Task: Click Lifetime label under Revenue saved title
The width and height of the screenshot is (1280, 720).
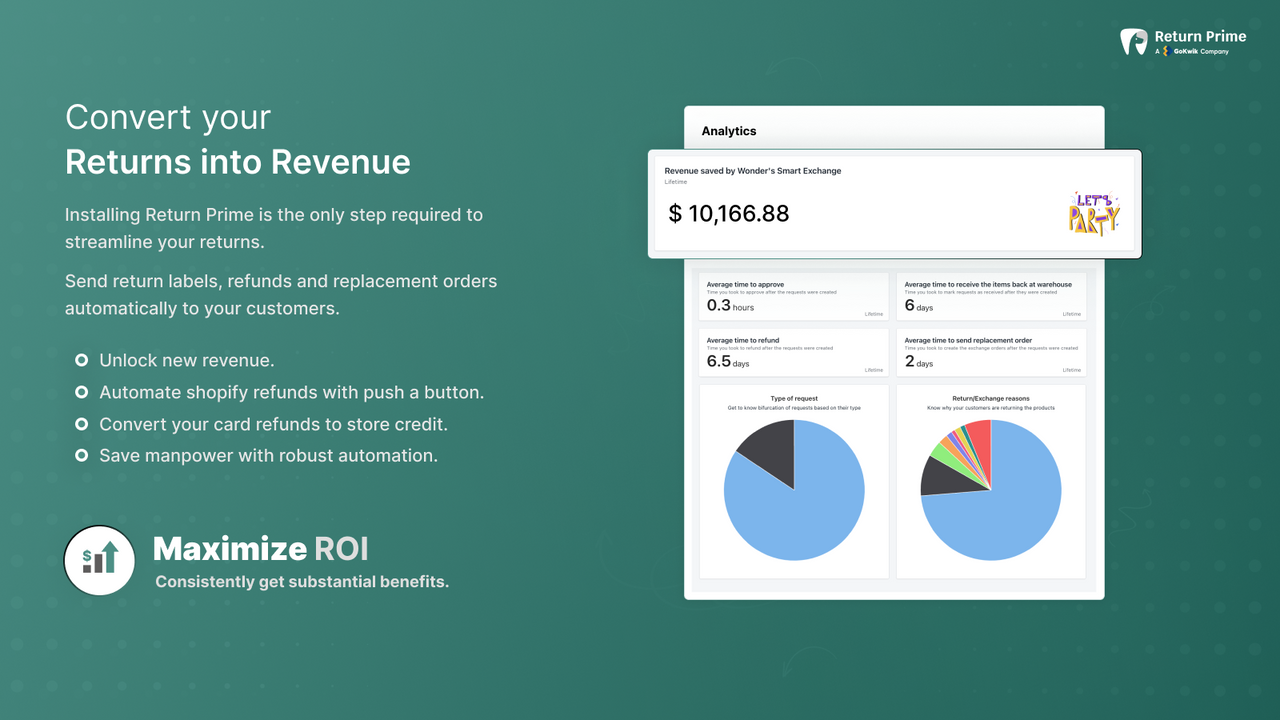Action: (x=674, y=182)
